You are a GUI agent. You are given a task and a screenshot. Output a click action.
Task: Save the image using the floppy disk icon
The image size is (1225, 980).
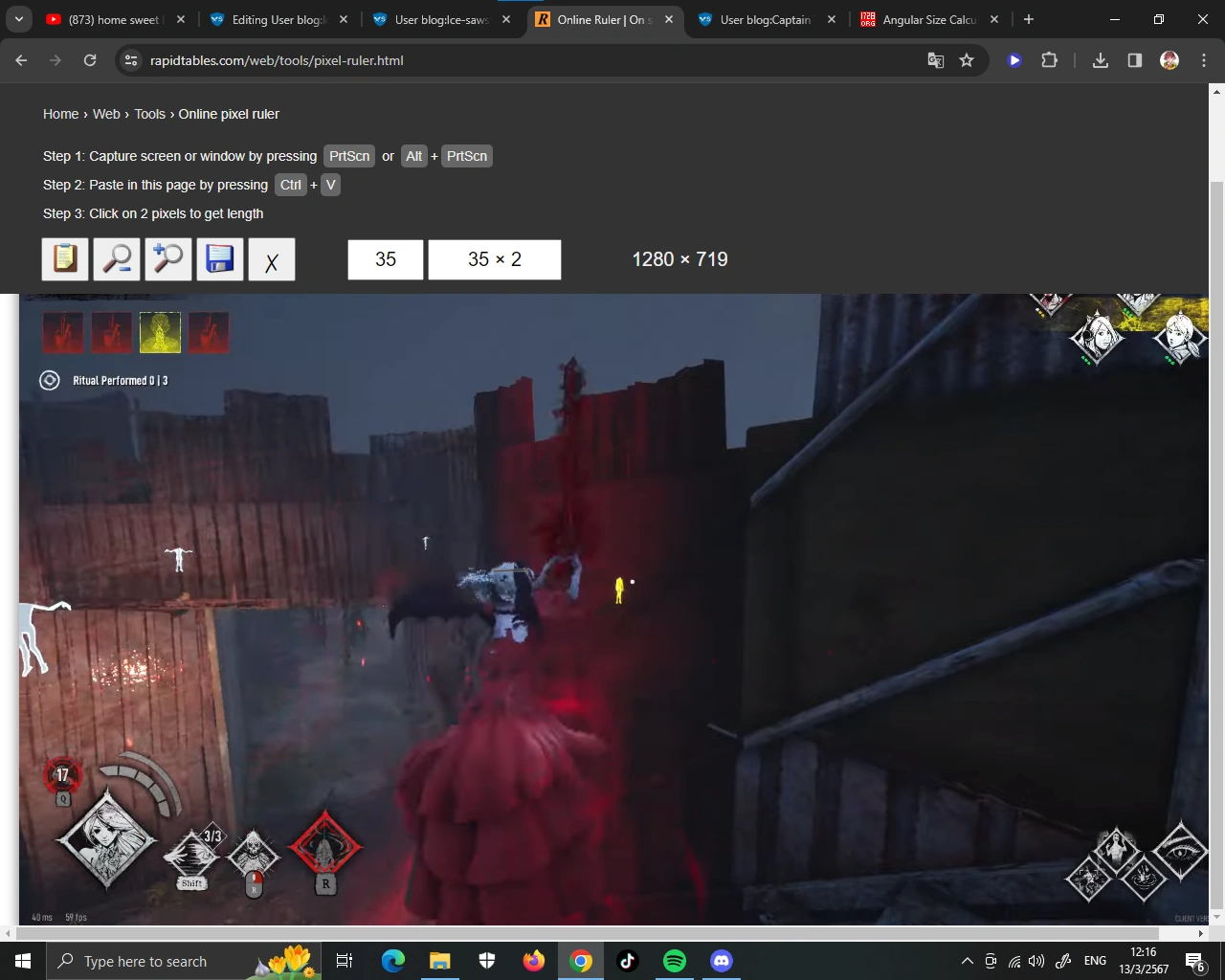click(x=220, y=259)
